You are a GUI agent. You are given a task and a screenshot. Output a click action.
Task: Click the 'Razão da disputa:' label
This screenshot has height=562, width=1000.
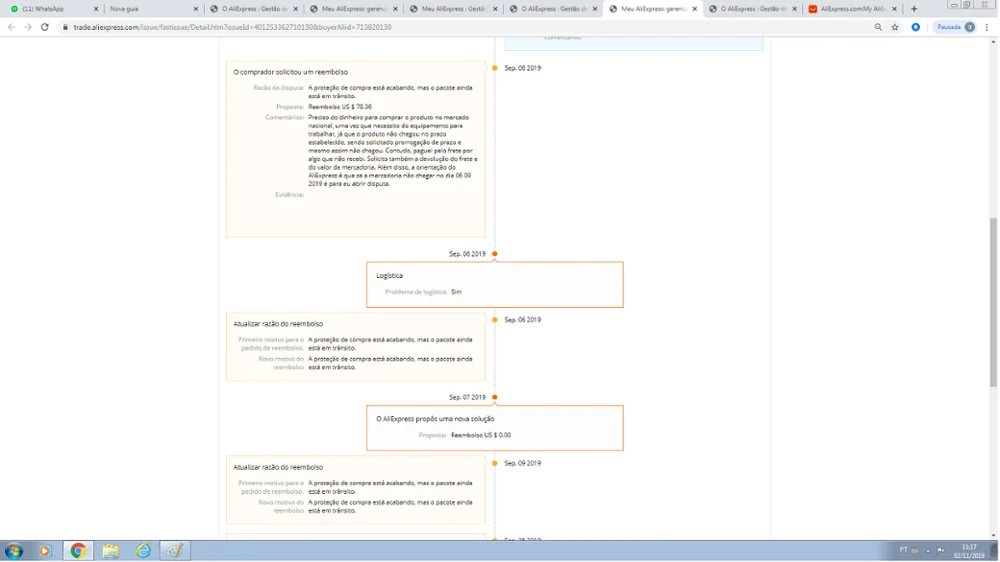point(279,88)
